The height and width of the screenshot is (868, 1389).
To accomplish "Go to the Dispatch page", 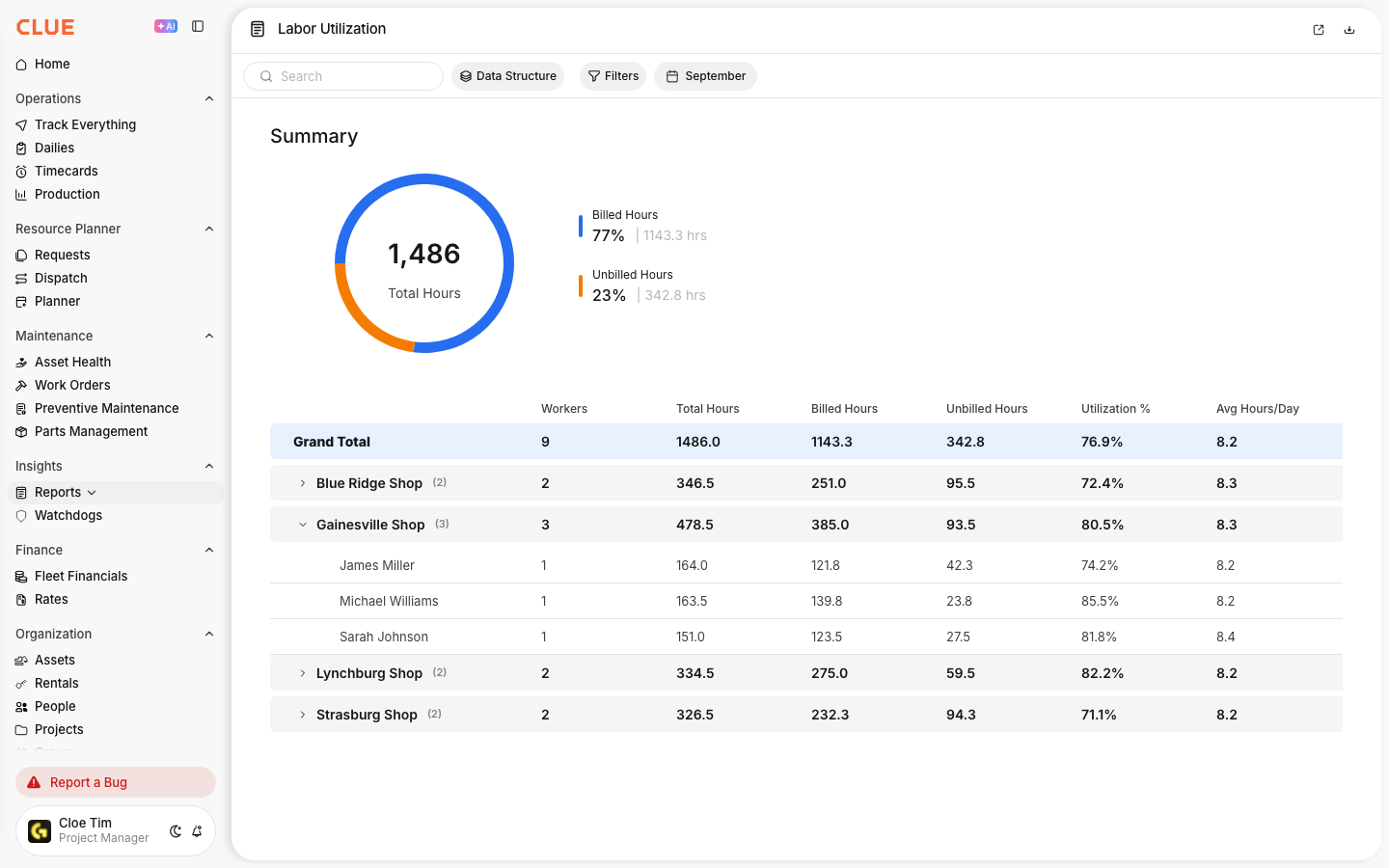I will tap(61, 278).
